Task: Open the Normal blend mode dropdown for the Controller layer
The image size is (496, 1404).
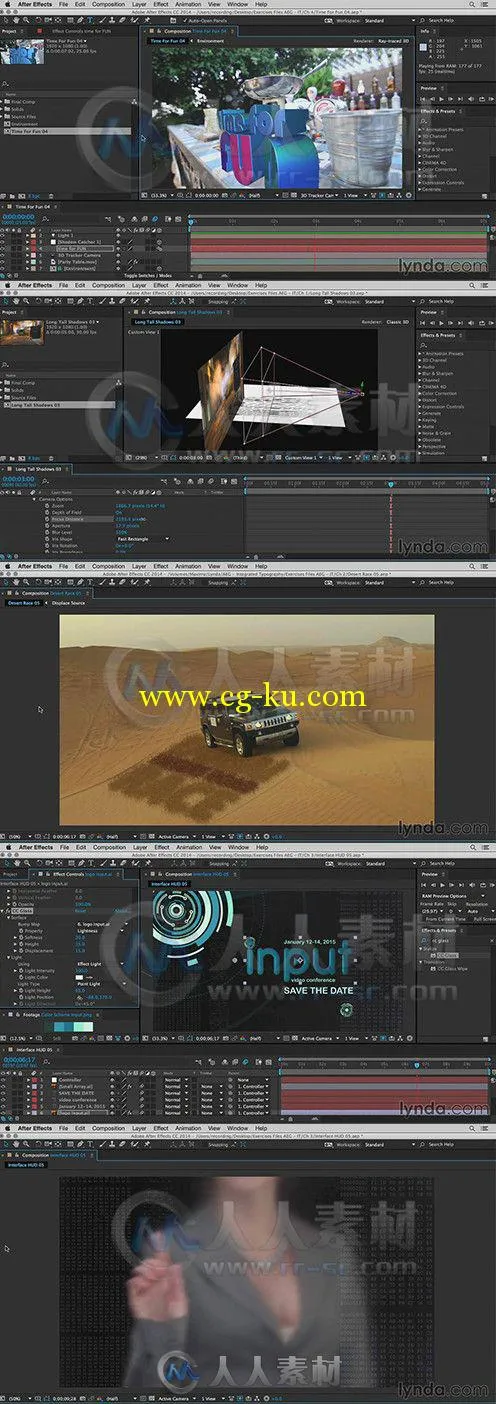Action: (x=177, y=1079)
